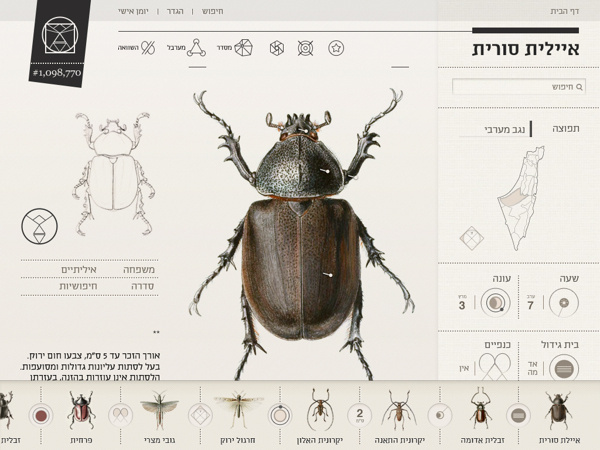Viewport: 600px width, 450px height.
Task: Open the השוואה comparison tool
Action: click(137, 48)
